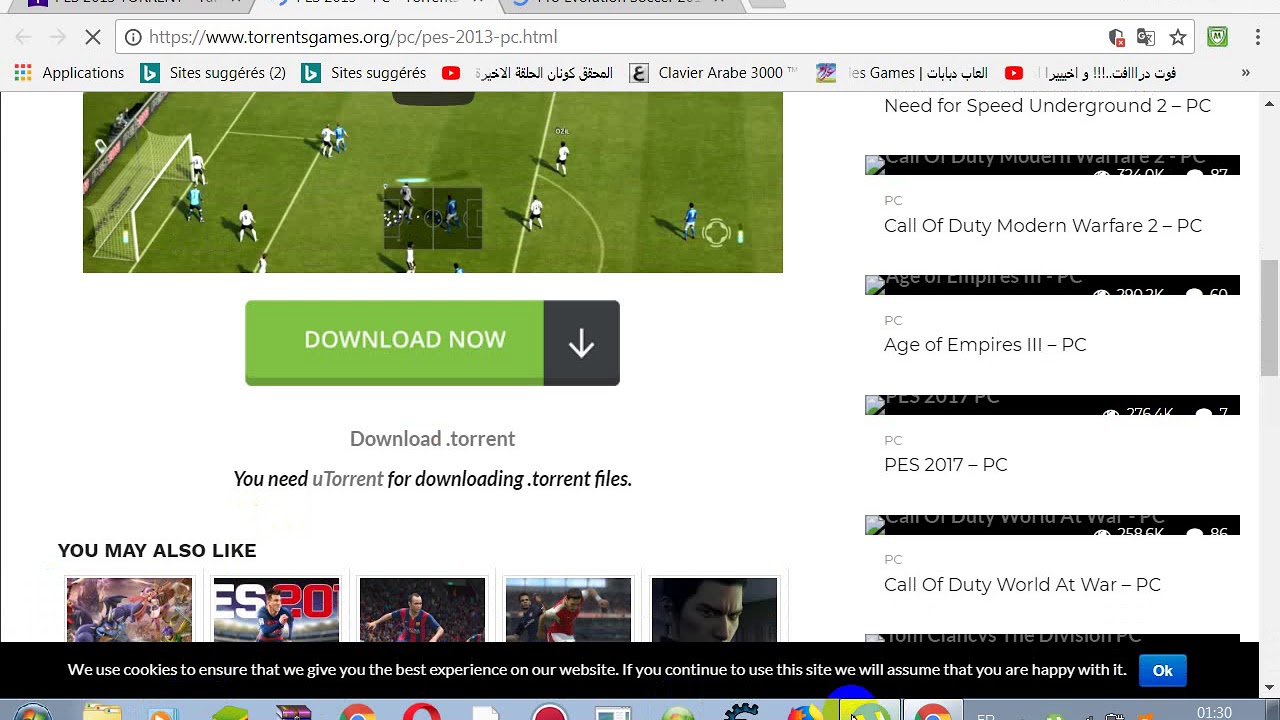Viewport: 1280px width, 720px height.
Task: Click the page scrollbar up arrow
Action: 1270,103
